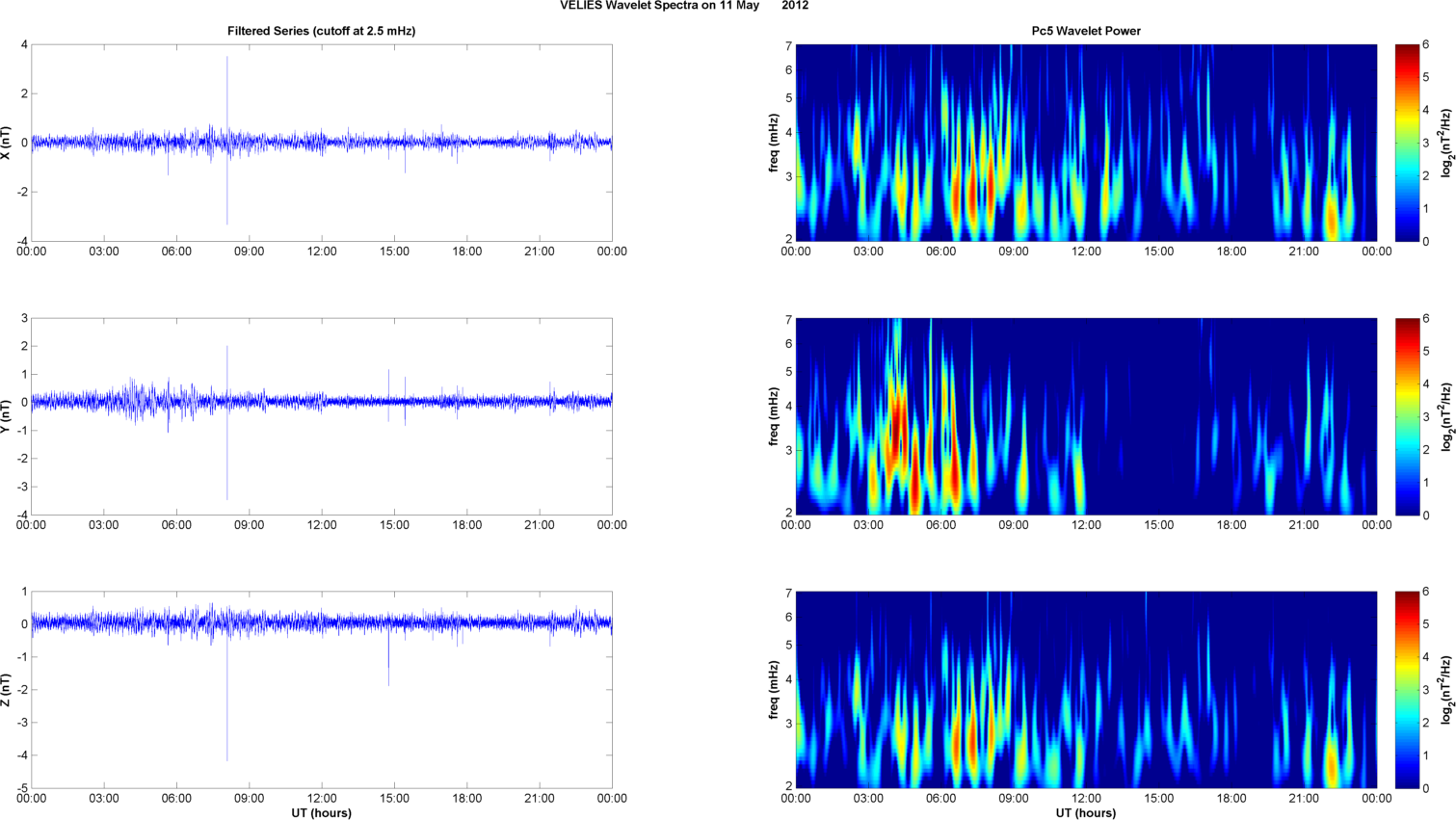1456x820 pixels.
Task: Click the Z component filtered series plot
Action: point(322,690)
